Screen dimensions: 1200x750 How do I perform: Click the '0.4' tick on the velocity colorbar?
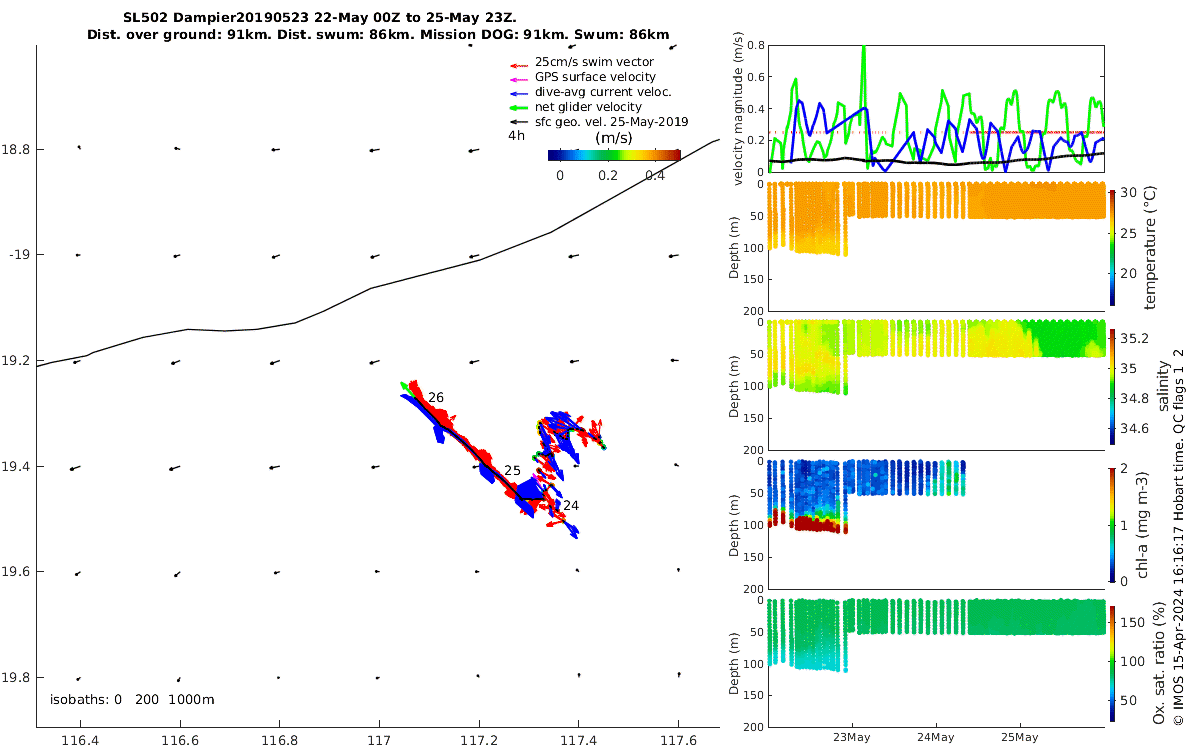pyautogui.click(x=655, y=175)
